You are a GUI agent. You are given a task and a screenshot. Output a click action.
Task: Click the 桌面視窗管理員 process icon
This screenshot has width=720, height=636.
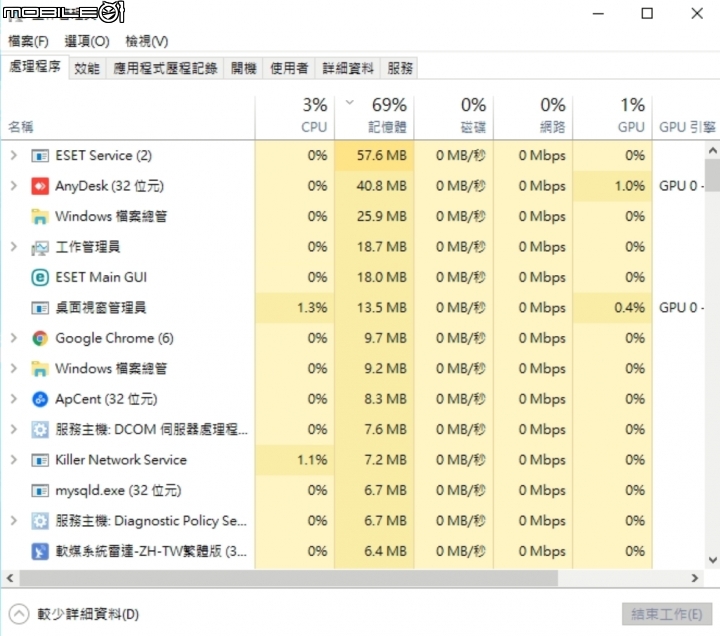coord(40,308)
